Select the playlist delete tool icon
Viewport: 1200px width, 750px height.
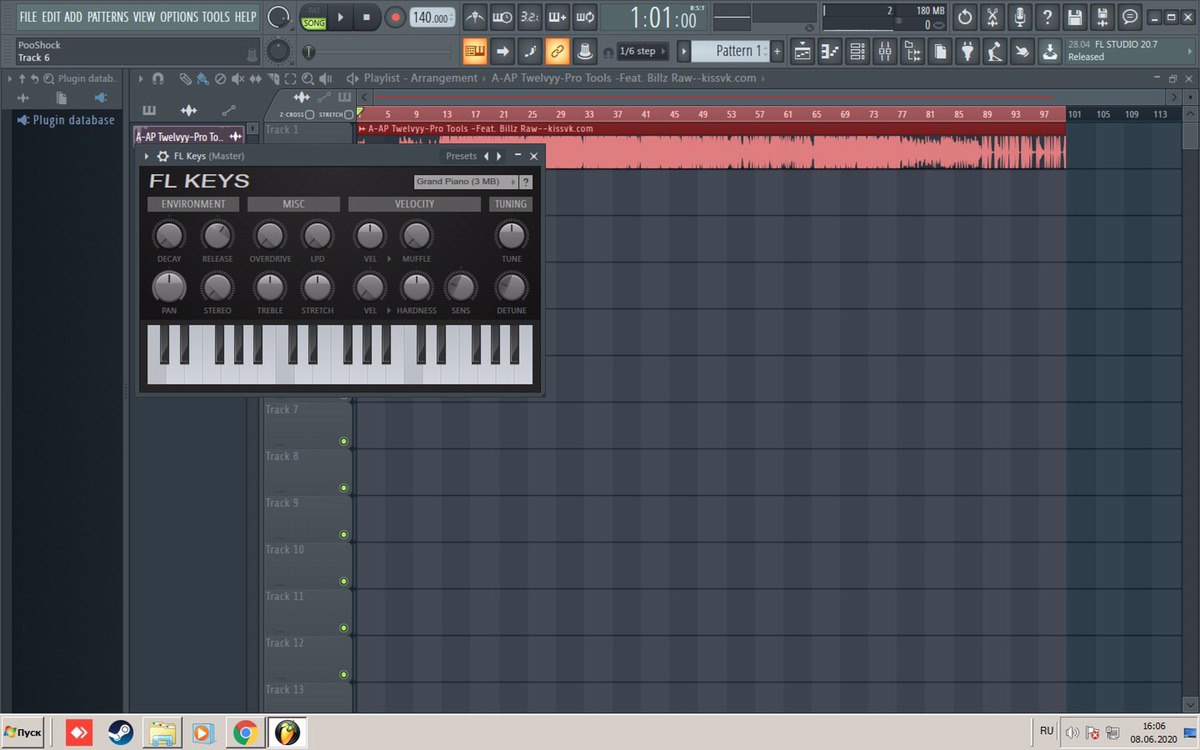(x=220, y=78)
